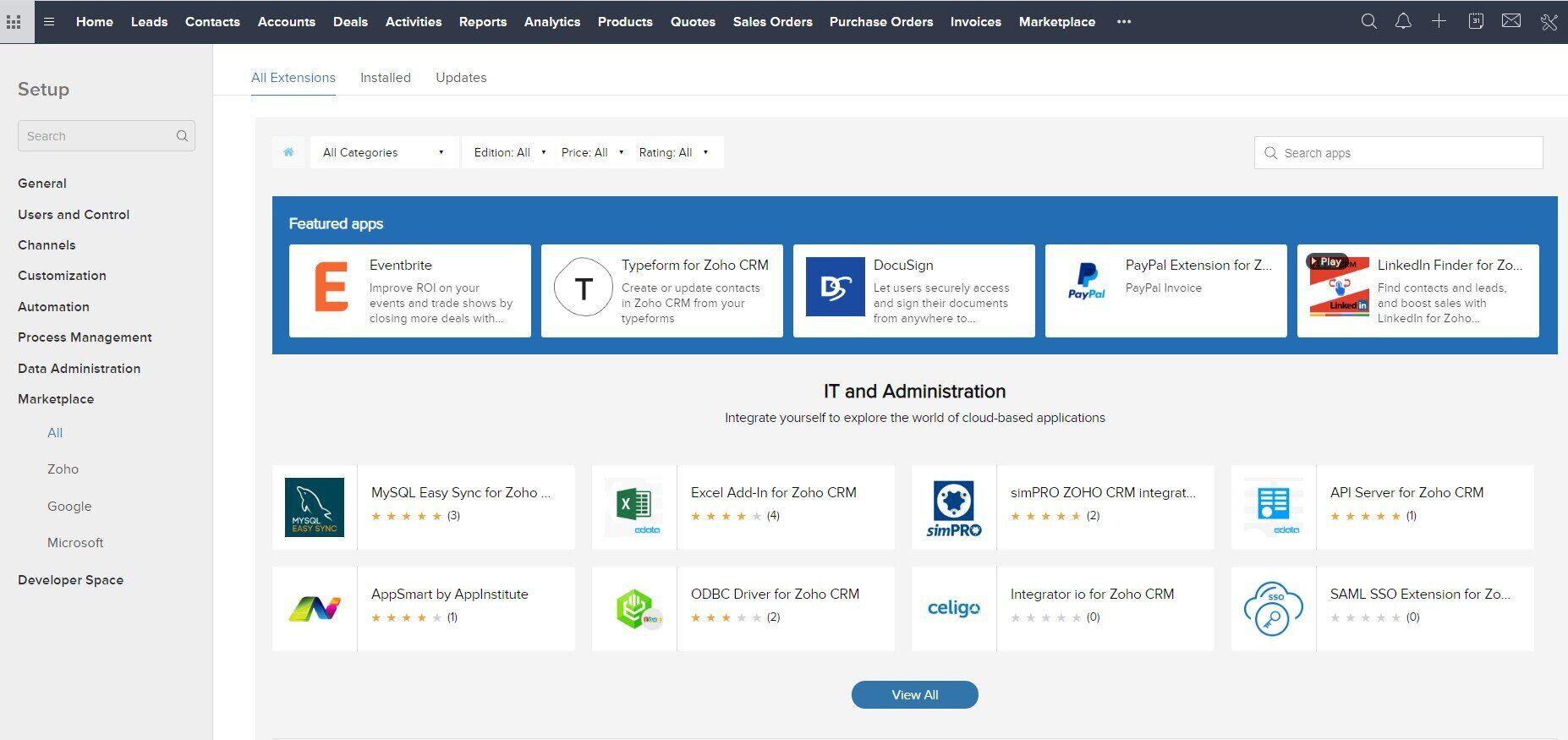Viewport: 1568px width, 740px height.
Task: Click the SAML SSO cloud logo
Action: click(1273, 609)
